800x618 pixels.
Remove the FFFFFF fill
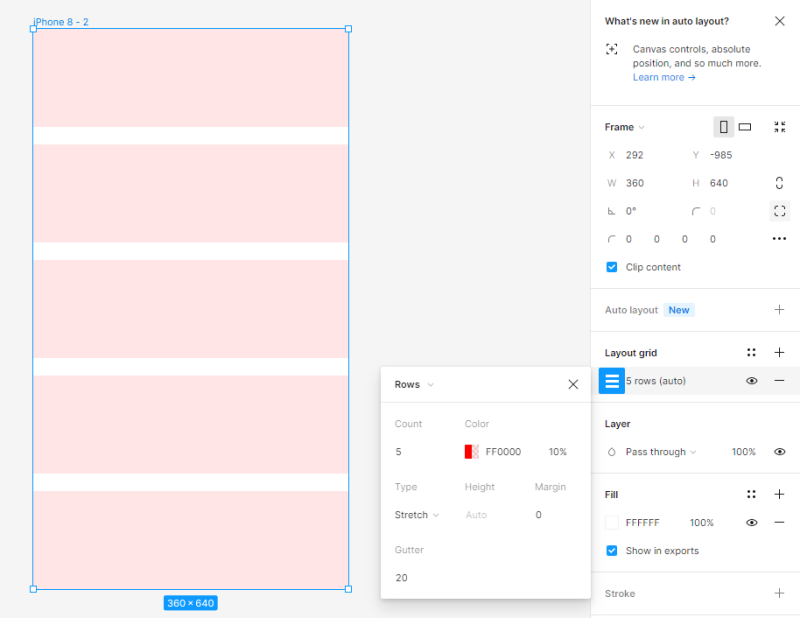[779, 523]
